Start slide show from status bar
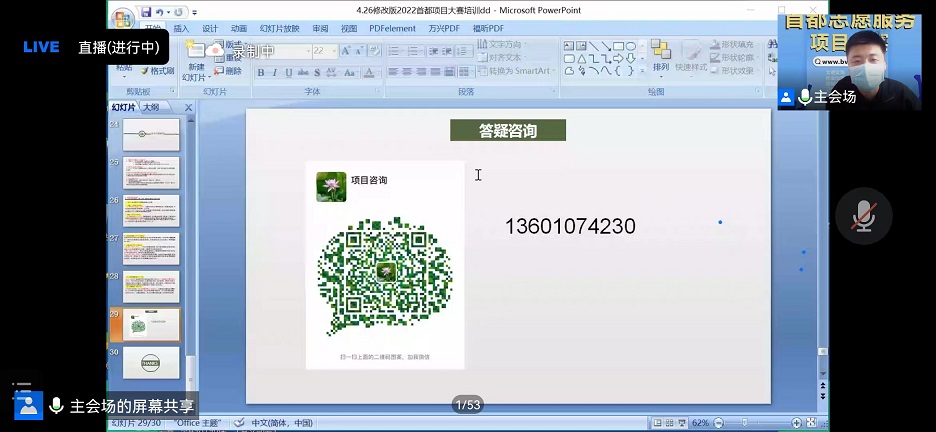Screen dimensions: 936x432 coord(682,422)
